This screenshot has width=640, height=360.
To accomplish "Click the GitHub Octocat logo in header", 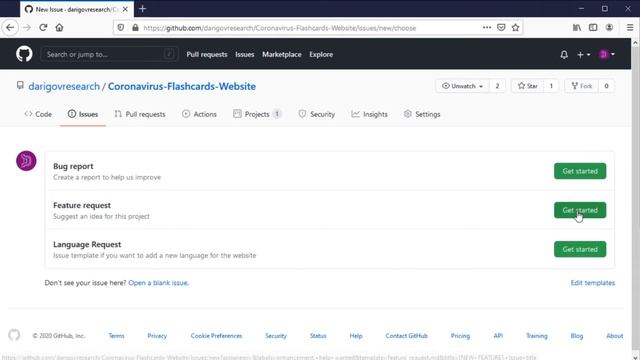I will point(24,54).
